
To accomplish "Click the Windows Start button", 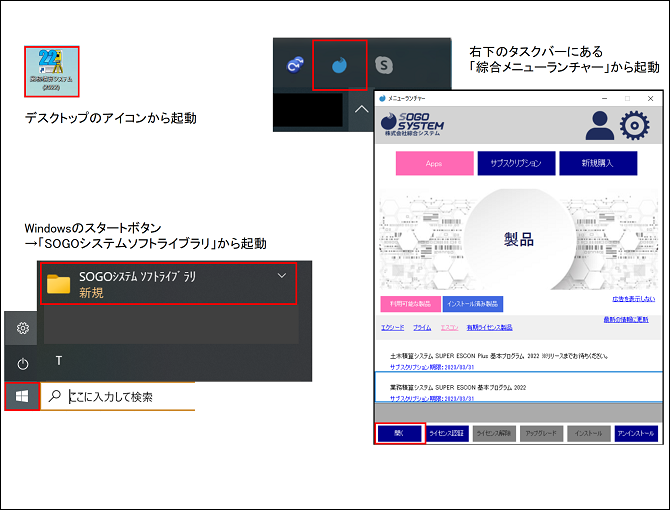I will point(22,396).
